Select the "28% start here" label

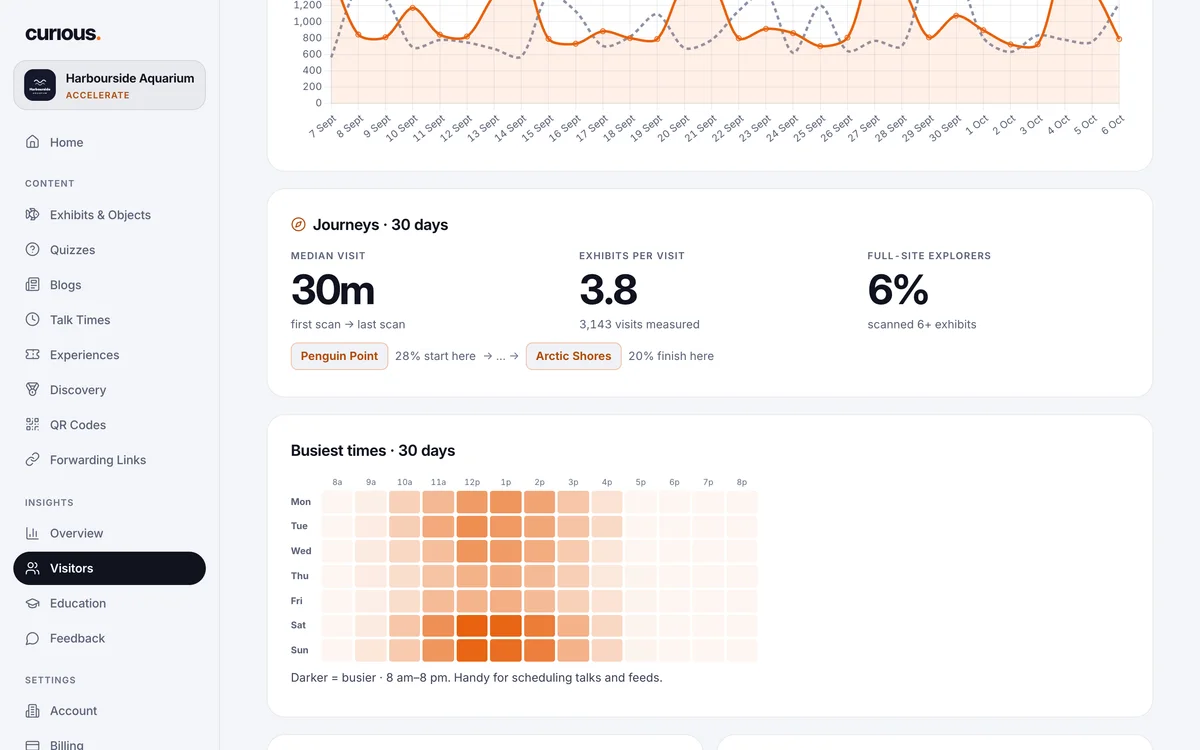coord(435,356)
